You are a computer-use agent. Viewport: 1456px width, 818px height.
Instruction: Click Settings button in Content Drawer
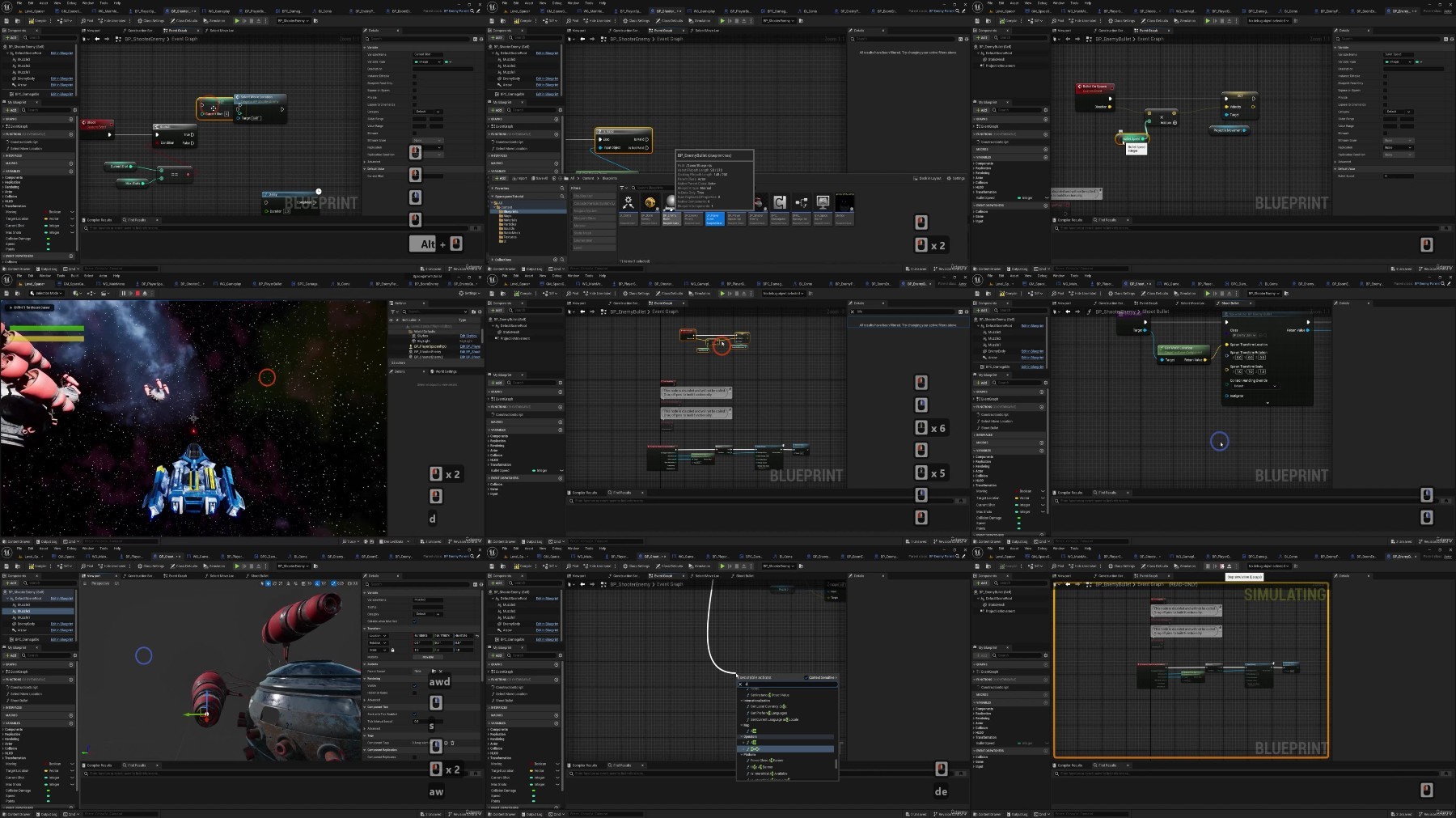click(x=956, y=178)
